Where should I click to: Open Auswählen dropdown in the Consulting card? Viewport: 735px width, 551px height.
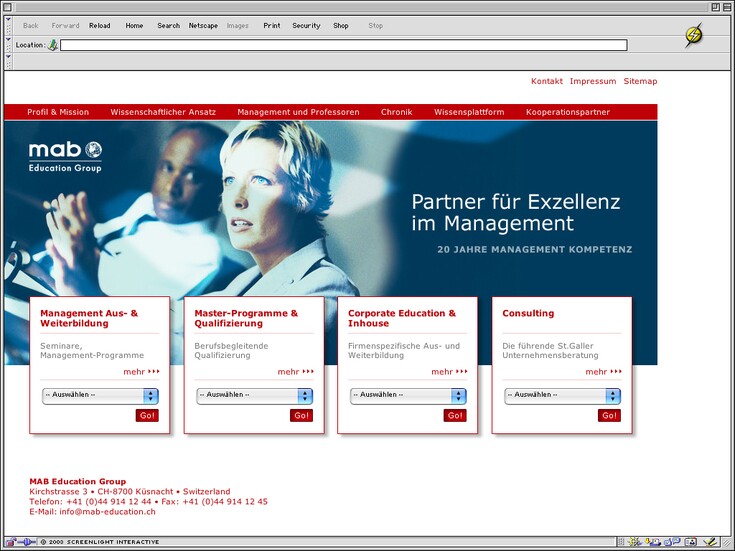pyautogui.click(x=562, y=396)
